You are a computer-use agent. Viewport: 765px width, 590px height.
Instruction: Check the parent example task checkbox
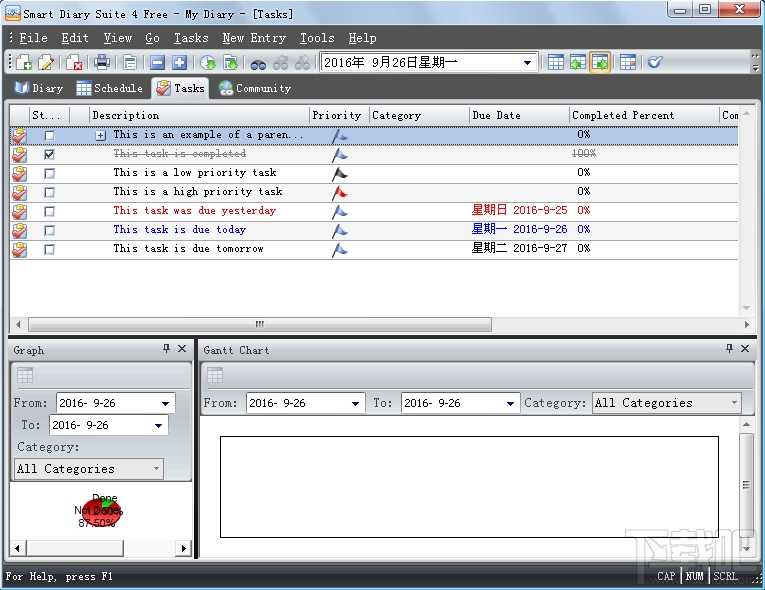49,135
